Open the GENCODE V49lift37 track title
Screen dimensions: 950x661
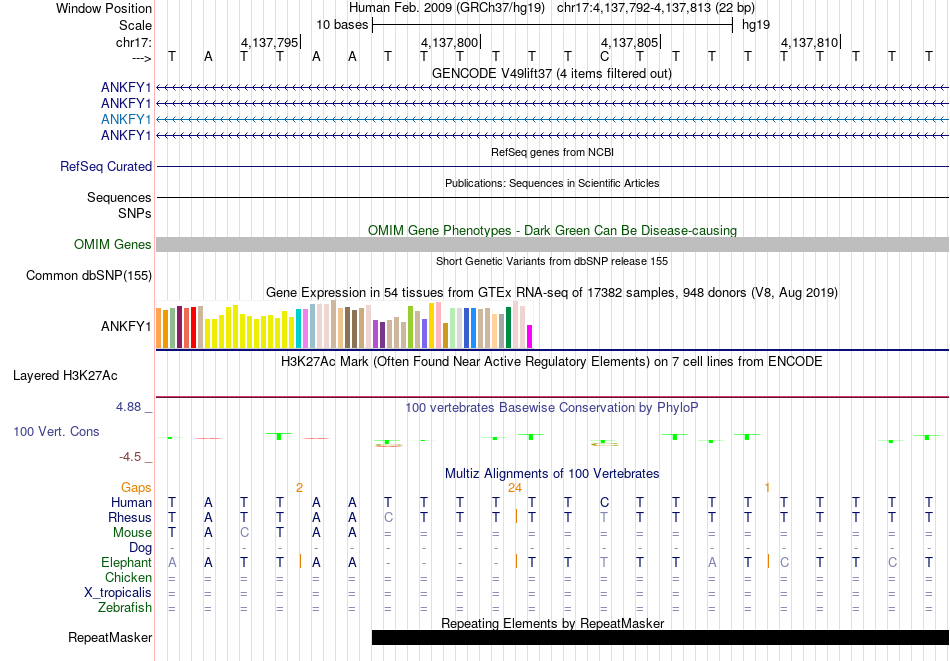552,73
